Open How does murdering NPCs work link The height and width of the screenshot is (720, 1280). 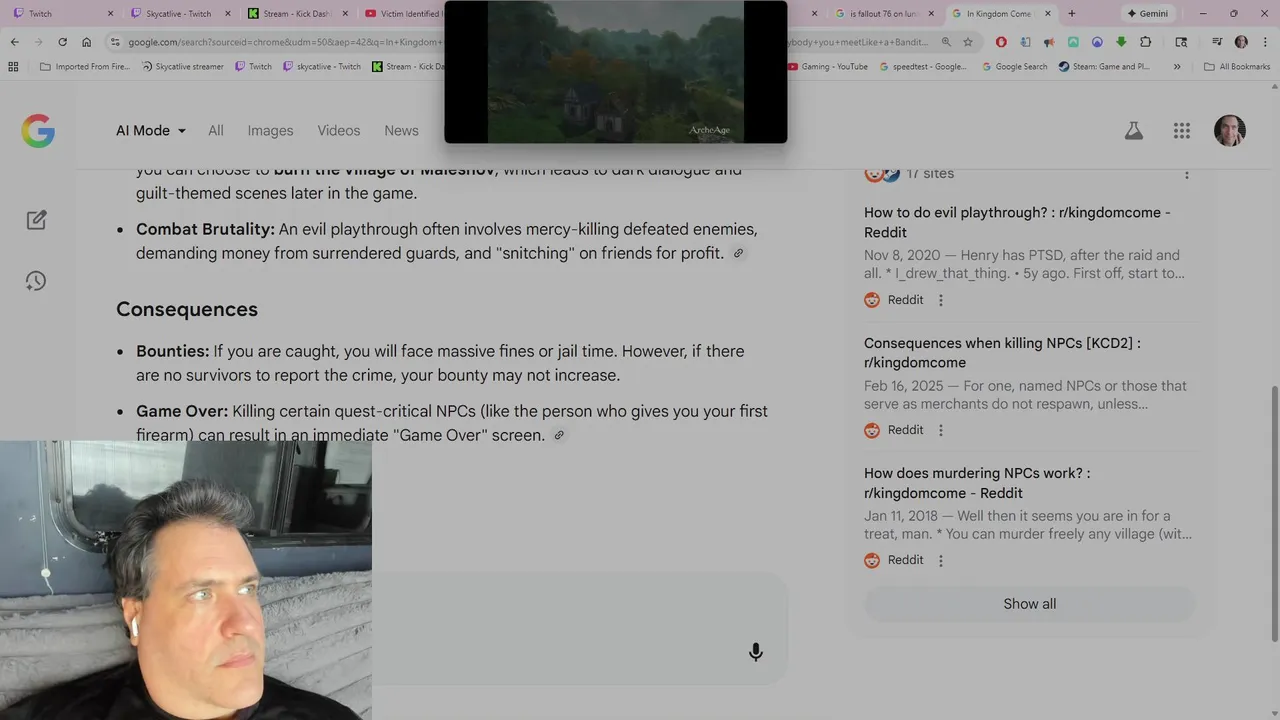(977, 483)
